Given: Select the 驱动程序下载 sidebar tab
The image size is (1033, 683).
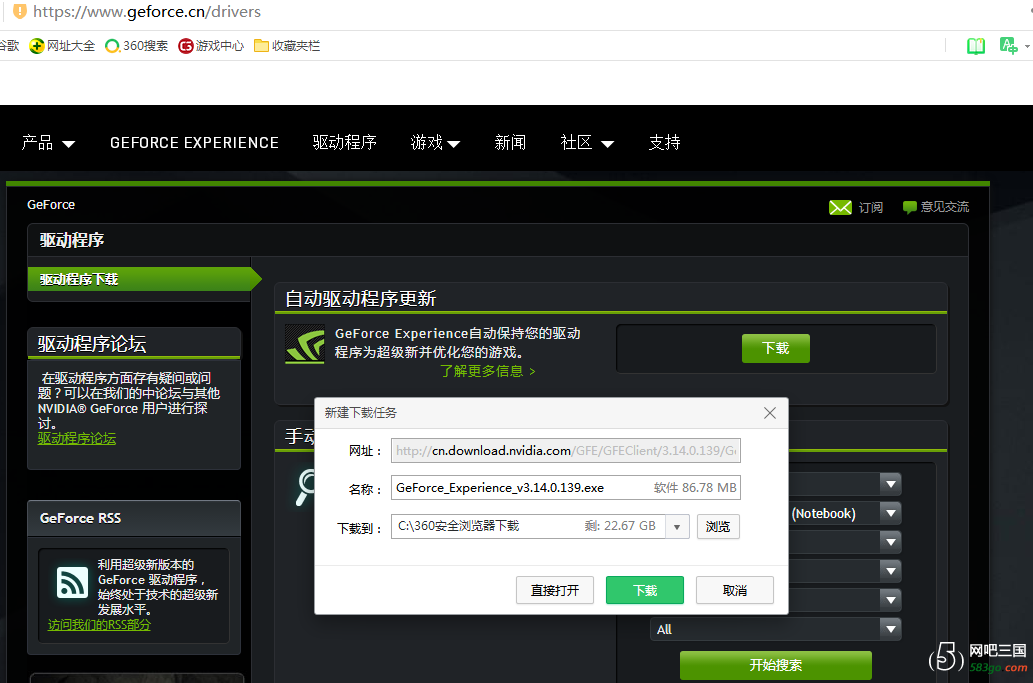Looking at the screenshot, I should [144, 279].
